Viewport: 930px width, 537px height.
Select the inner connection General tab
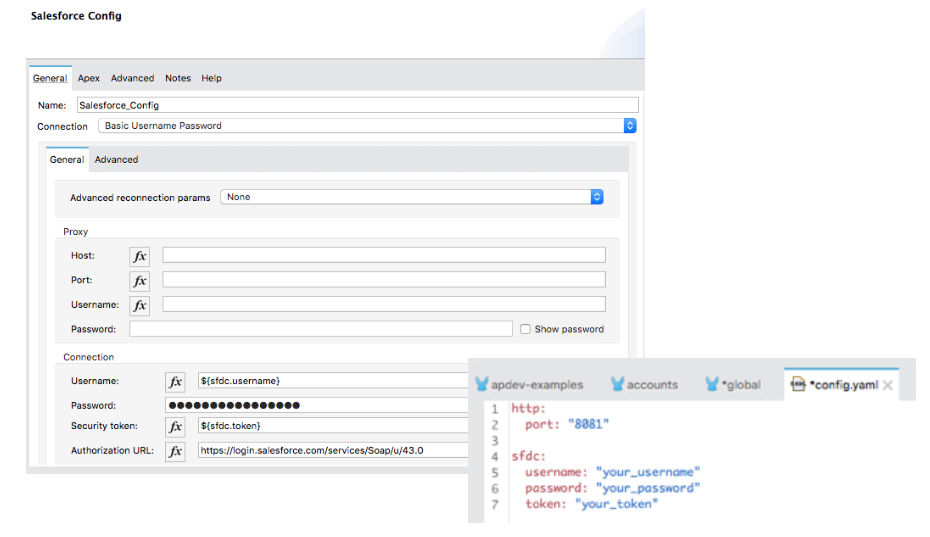click(x=67, y=160)
